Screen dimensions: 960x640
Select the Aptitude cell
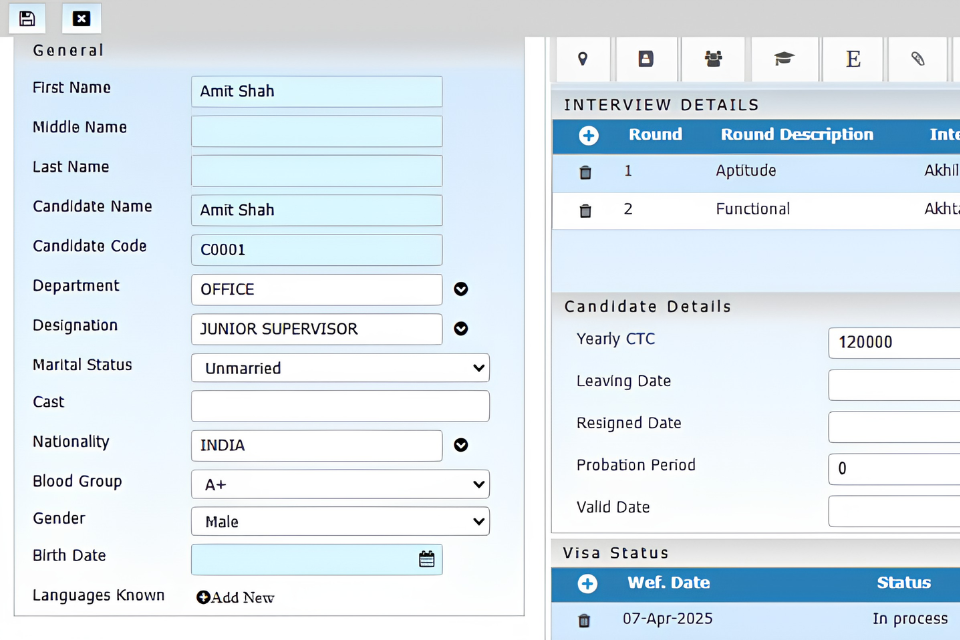(746, 171)
